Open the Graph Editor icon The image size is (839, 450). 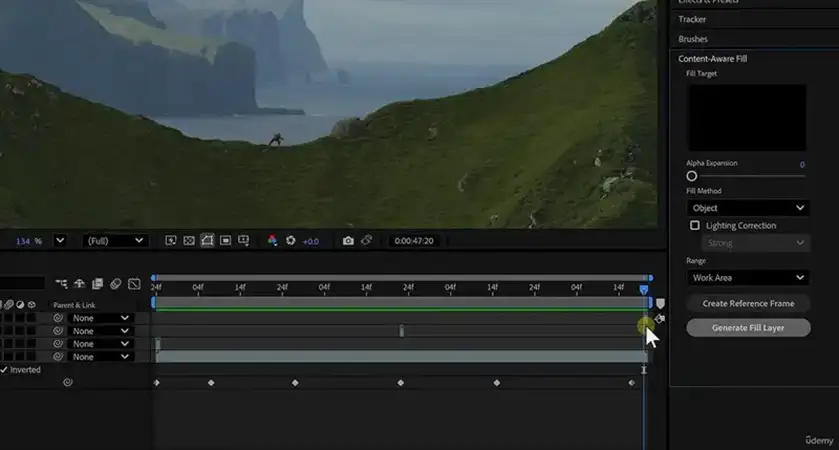pos(134,284)
